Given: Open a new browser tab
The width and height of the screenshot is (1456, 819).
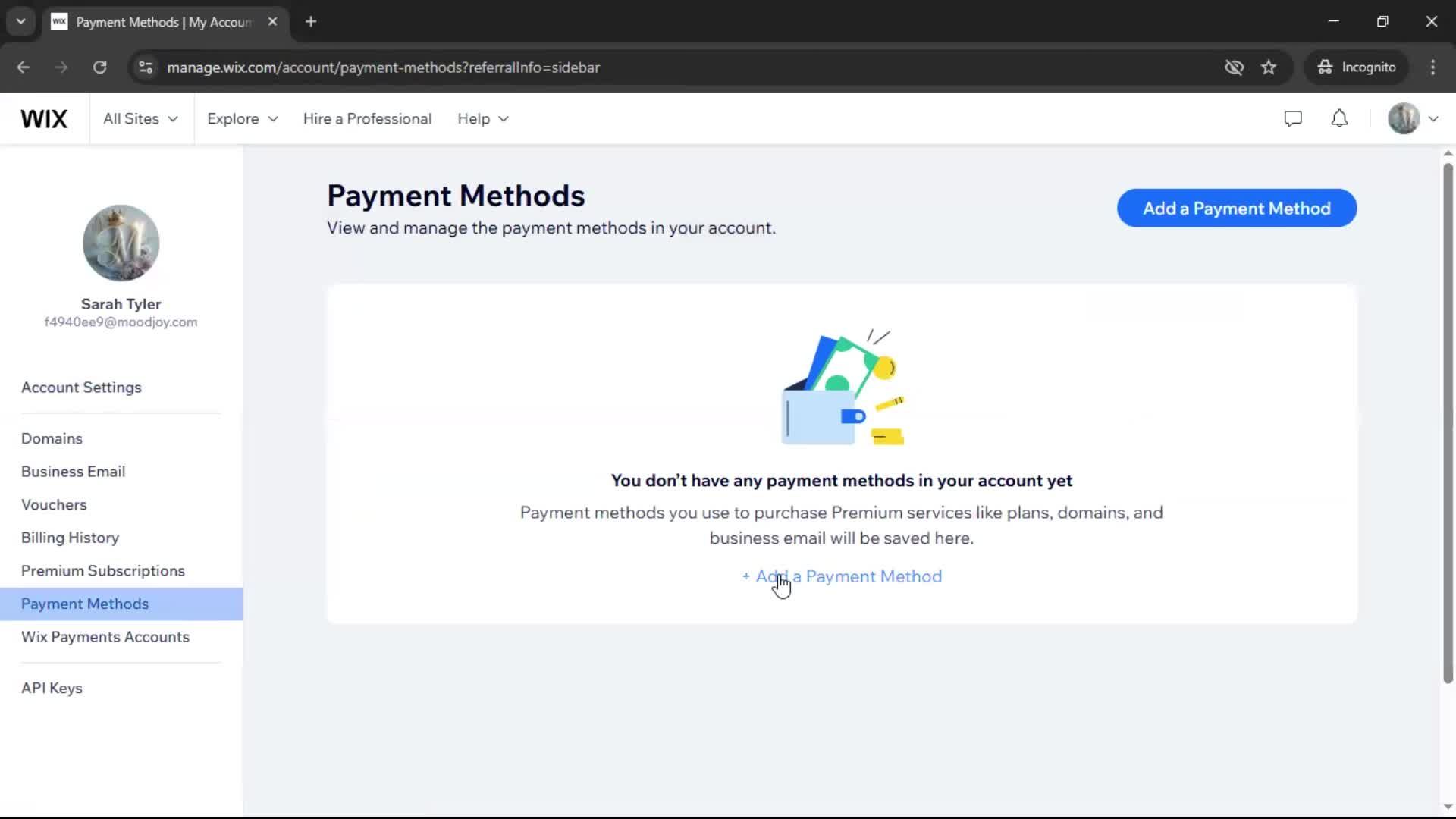Looking at the screenshot, I should point(311,22).
